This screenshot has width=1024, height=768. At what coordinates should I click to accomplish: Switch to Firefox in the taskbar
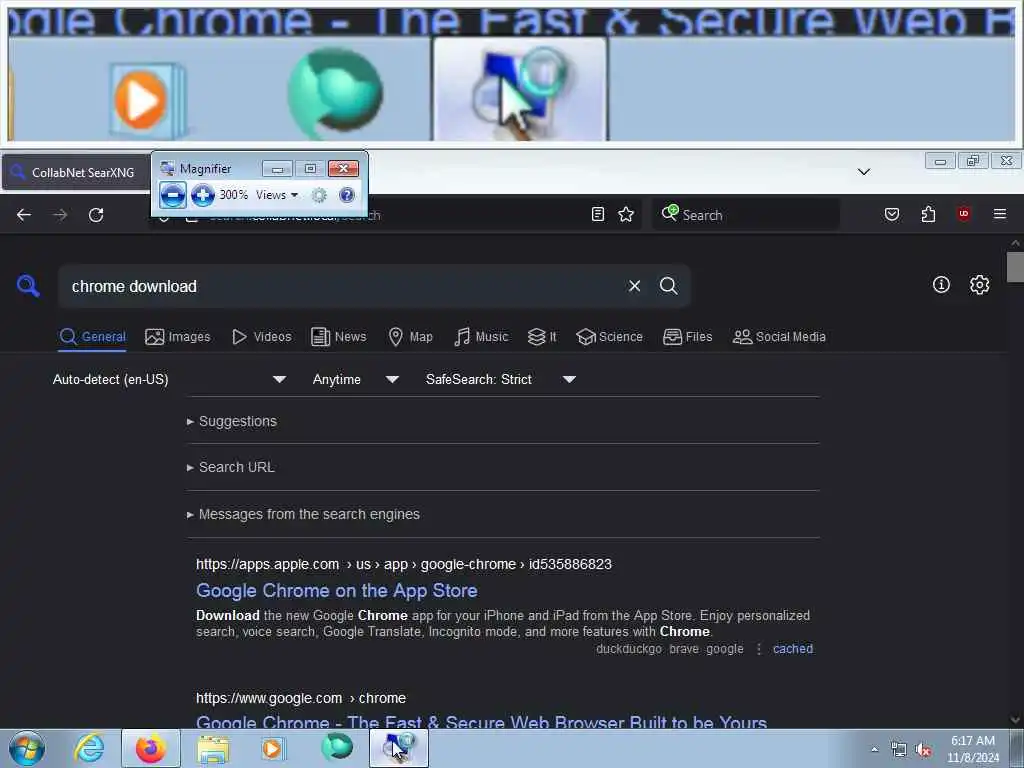pyautogui.click(x=151, y=748)
